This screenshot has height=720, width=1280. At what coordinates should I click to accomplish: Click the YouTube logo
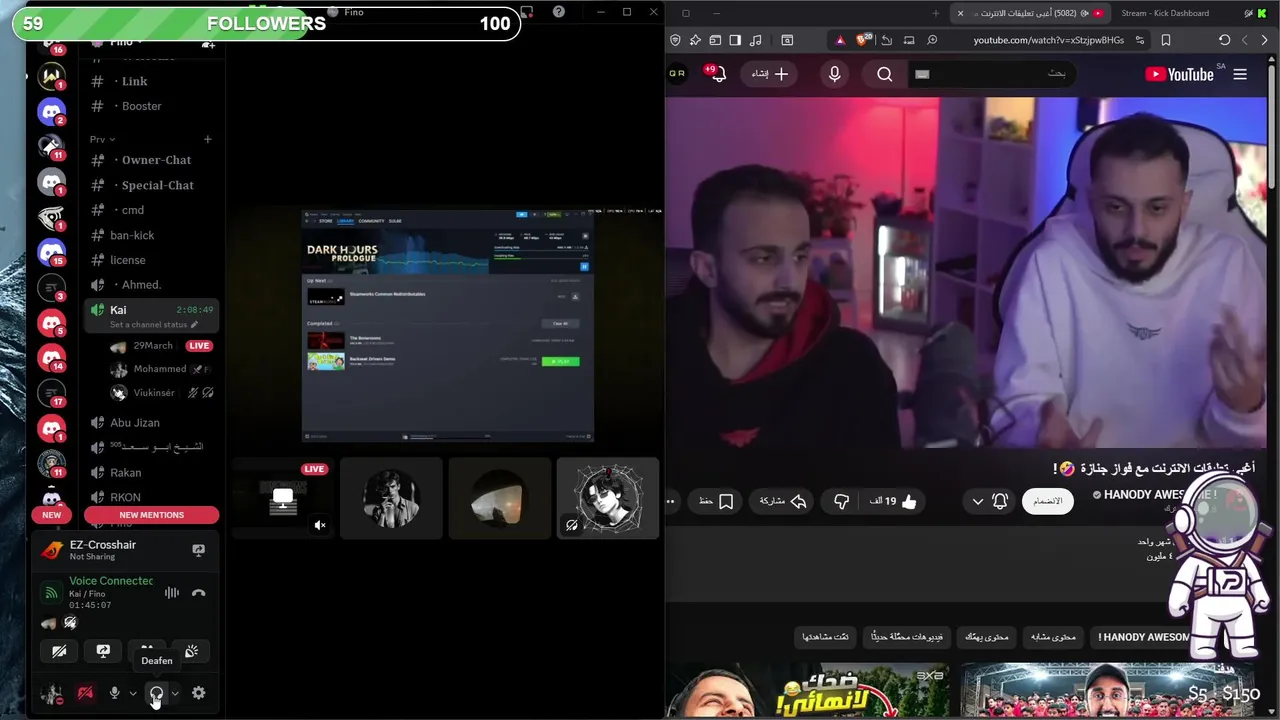(x=1180, y=74)
